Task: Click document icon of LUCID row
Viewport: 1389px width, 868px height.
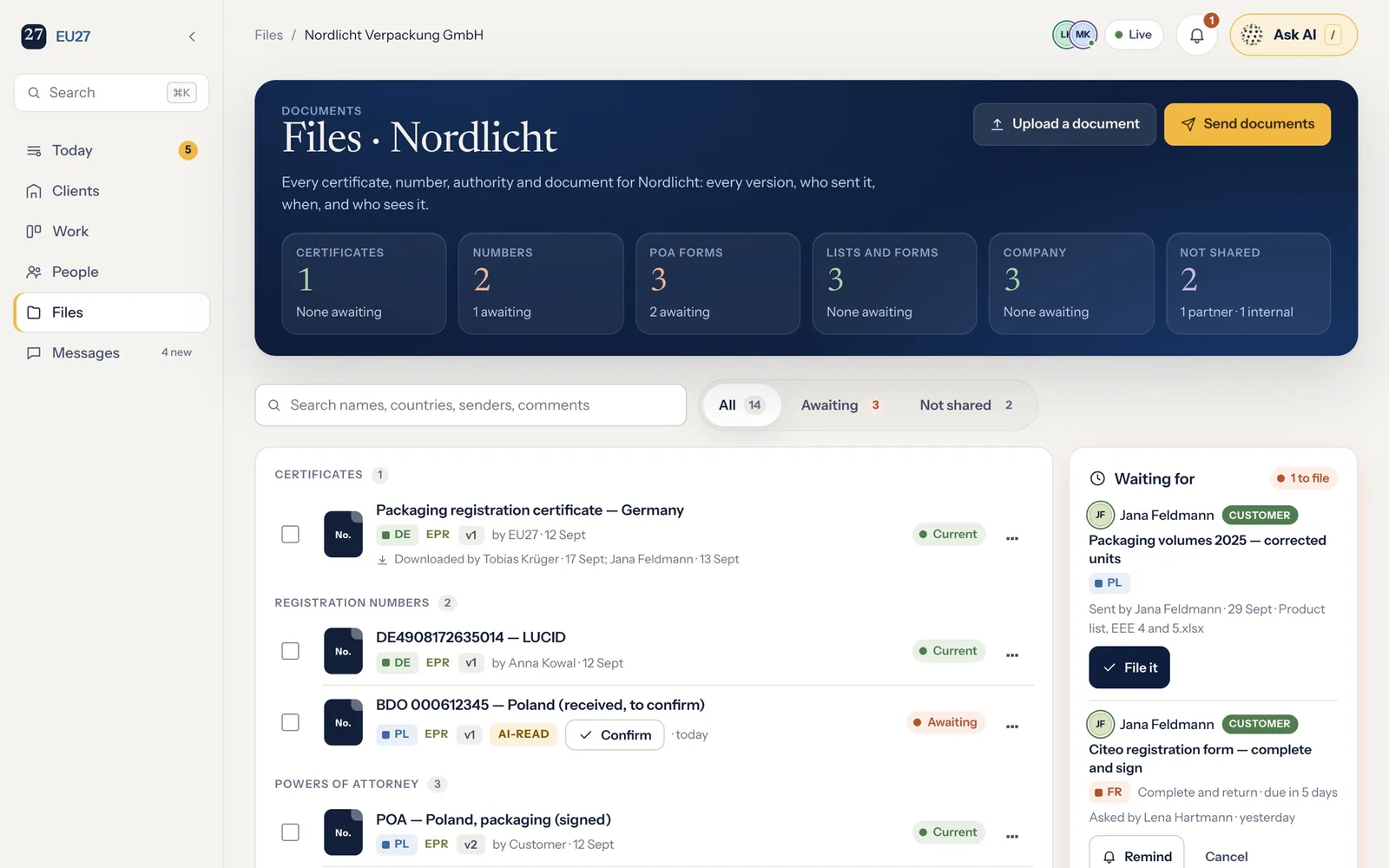Action: click(343, 651)
